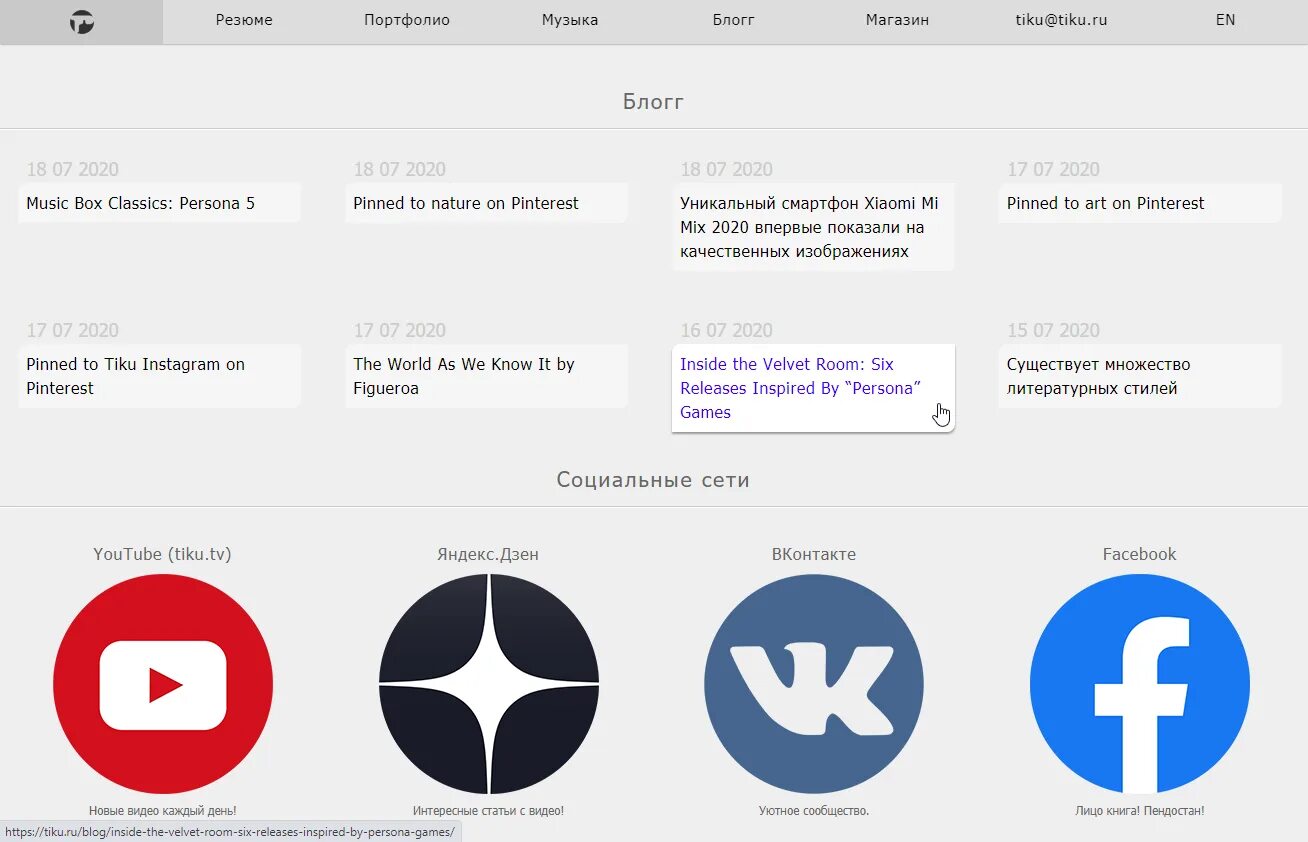Click the tiku@tiku.ru email link

1061,20
